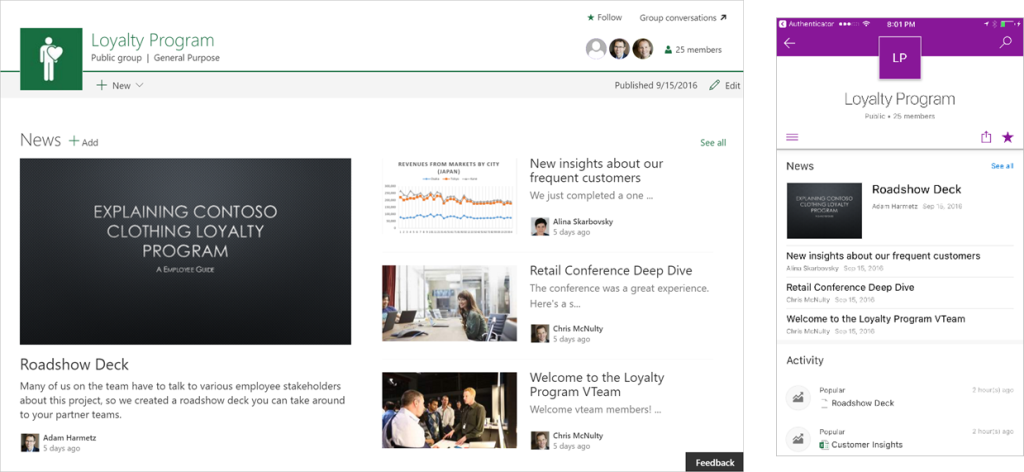Tap the Roadshow Deck activity item
Viewport: 1024px width, 472px height.
(857, 403)
